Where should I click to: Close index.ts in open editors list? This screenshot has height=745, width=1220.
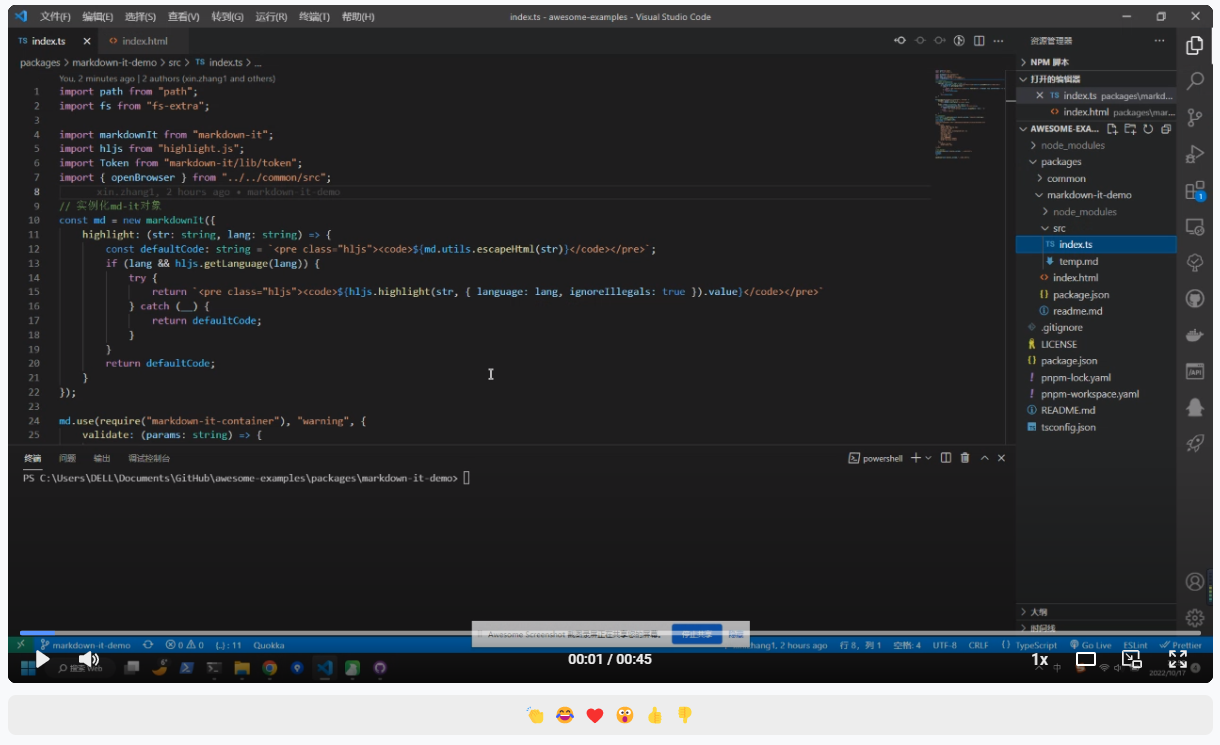(1039, 96)
